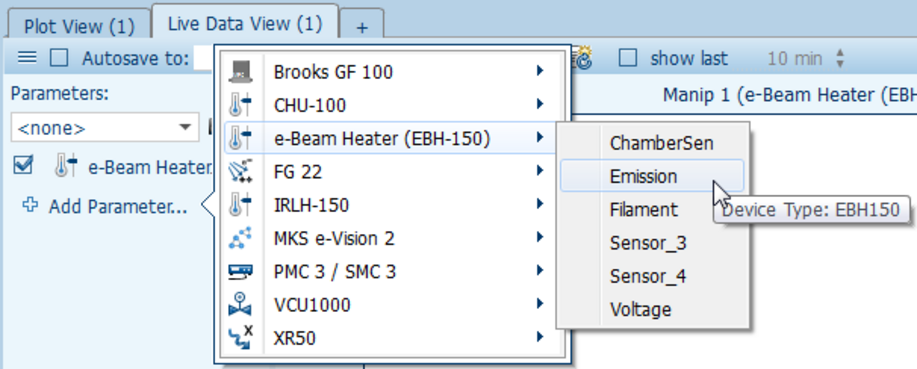Click the VCU1000 valve icon
Image resolution: width=917 pixels, height=369 pixels.
click(x=240, y=305)
